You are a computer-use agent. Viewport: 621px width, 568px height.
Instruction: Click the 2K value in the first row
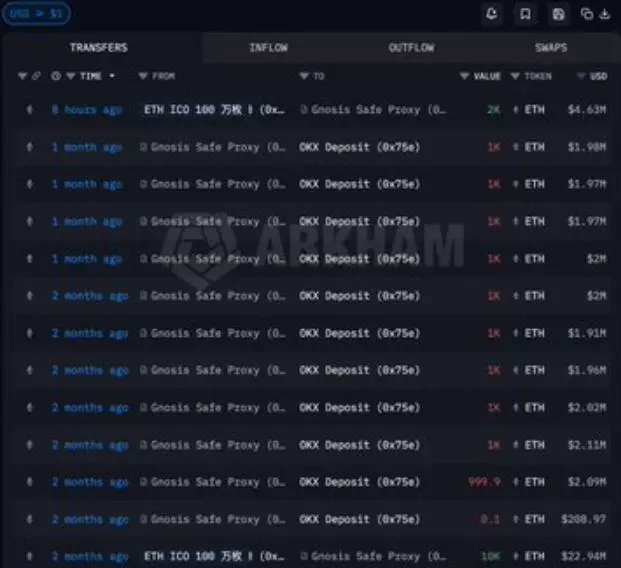coord(493,110)
